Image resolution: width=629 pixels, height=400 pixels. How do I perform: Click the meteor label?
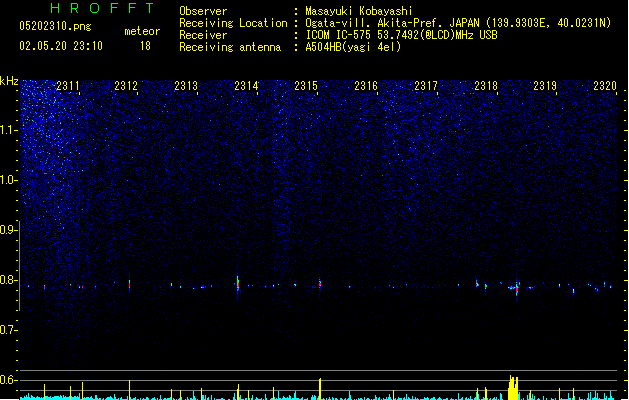(142, 31)
